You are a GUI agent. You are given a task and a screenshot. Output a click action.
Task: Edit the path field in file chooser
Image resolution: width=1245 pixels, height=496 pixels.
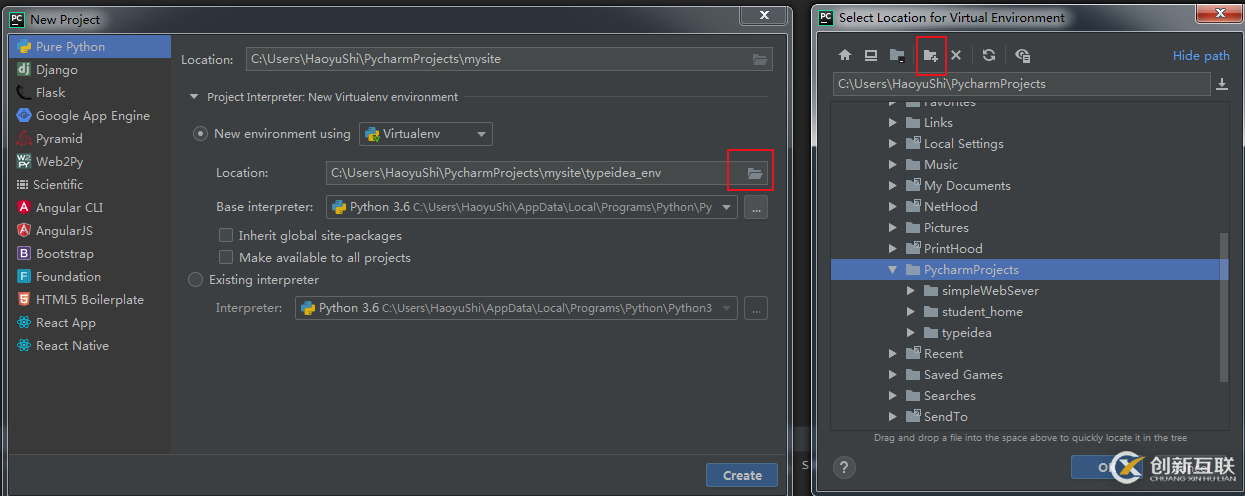pos(1021,84)
